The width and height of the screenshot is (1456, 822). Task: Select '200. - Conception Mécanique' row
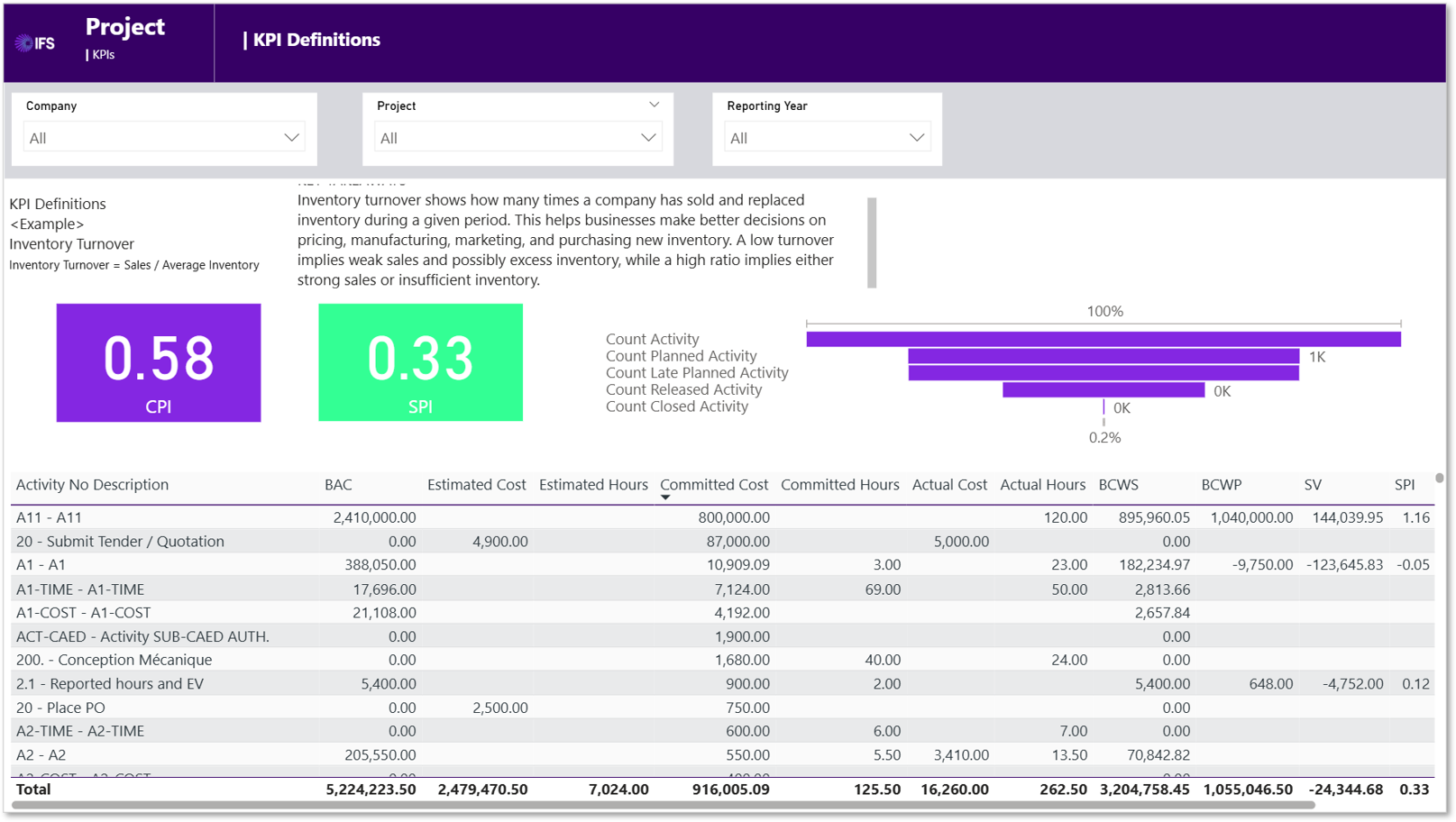pos(722,660)
